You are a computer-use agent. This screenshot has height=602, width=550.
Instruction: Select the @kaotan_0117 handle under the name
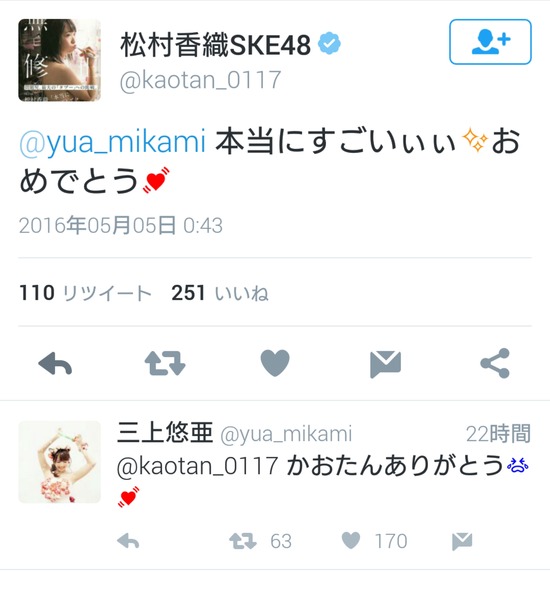(x=200, y=80)
